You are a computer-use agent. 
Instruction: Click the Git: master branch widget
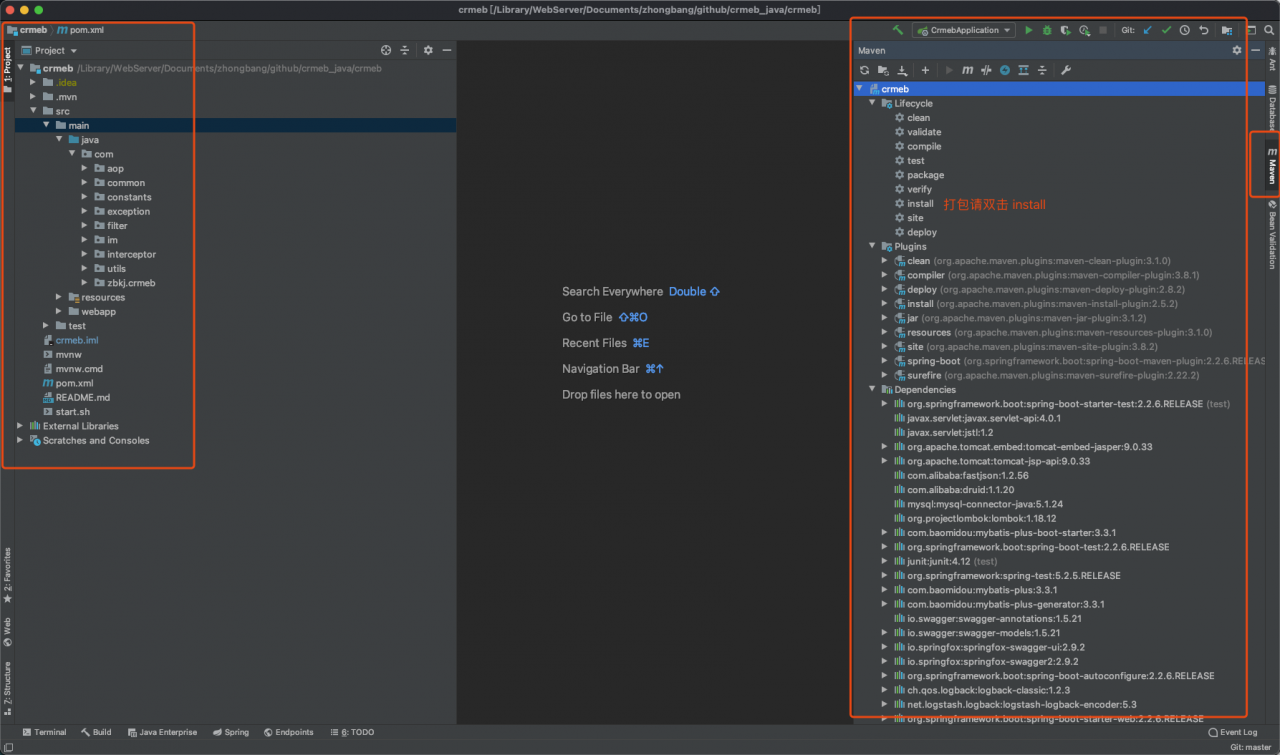(1251, 747)
